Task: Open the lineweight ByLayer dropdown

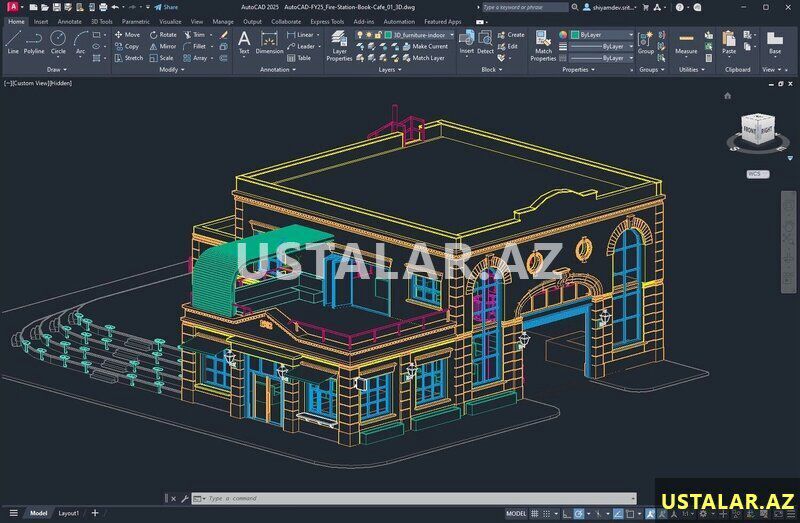Action: coord(602,46)
